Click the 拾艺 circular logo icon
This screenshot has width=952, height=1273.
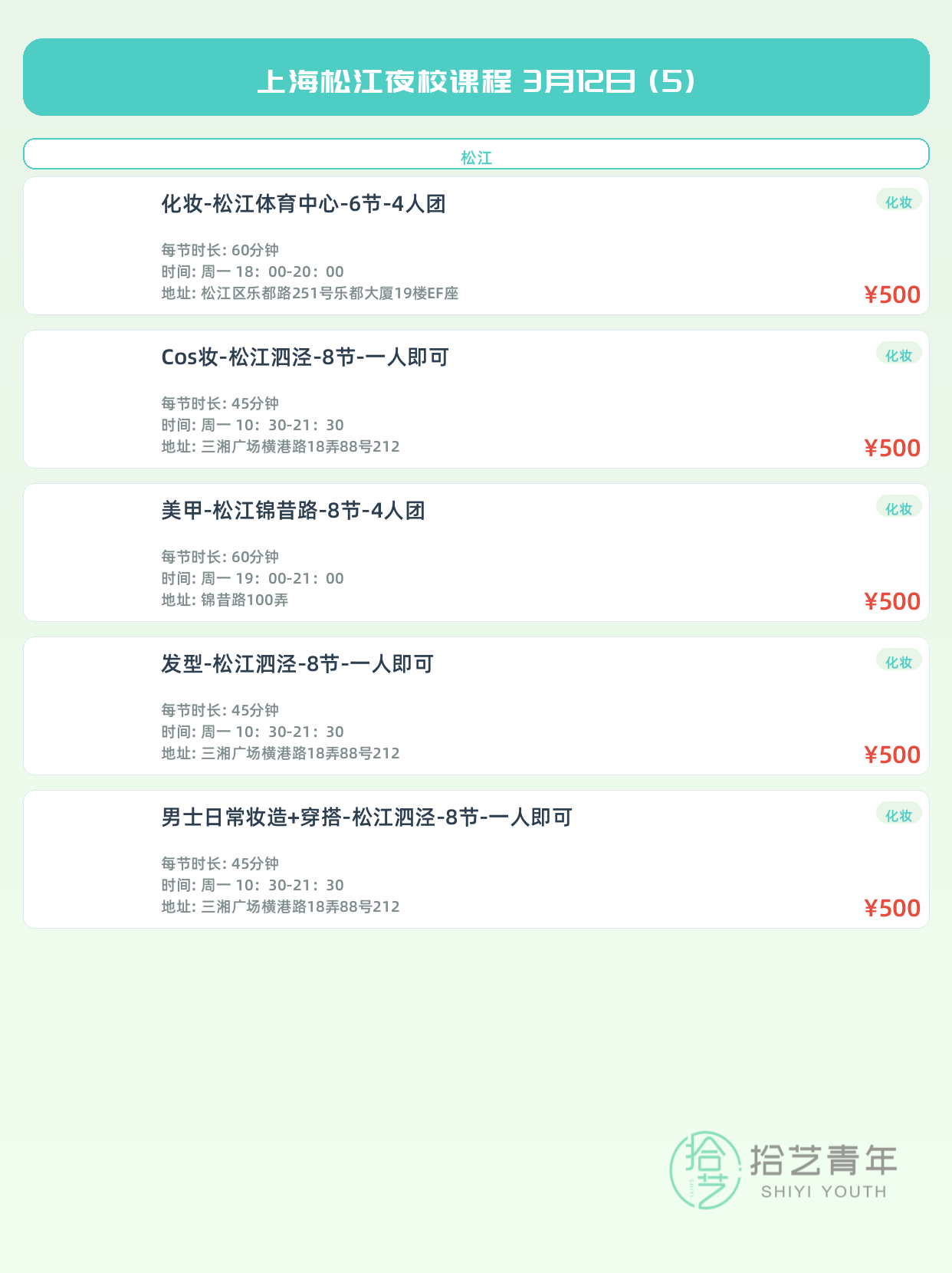tap(705, 1170)
